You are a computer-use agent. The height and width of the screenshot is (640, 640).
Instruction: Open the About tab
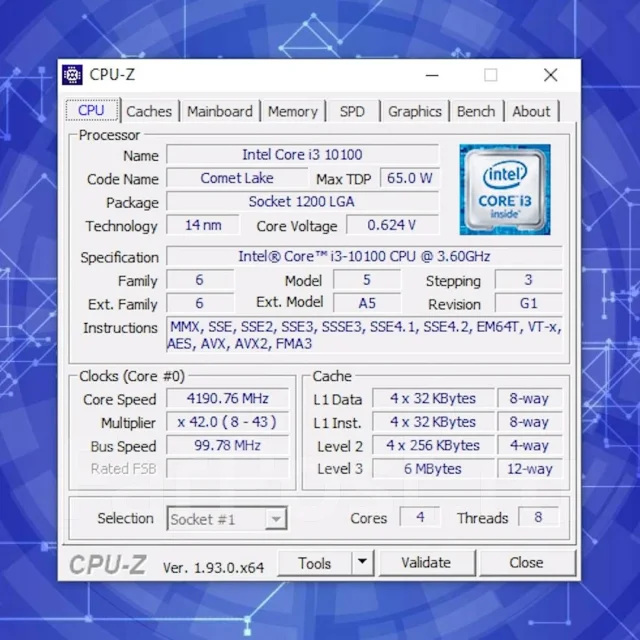click(x=531, y=111)
